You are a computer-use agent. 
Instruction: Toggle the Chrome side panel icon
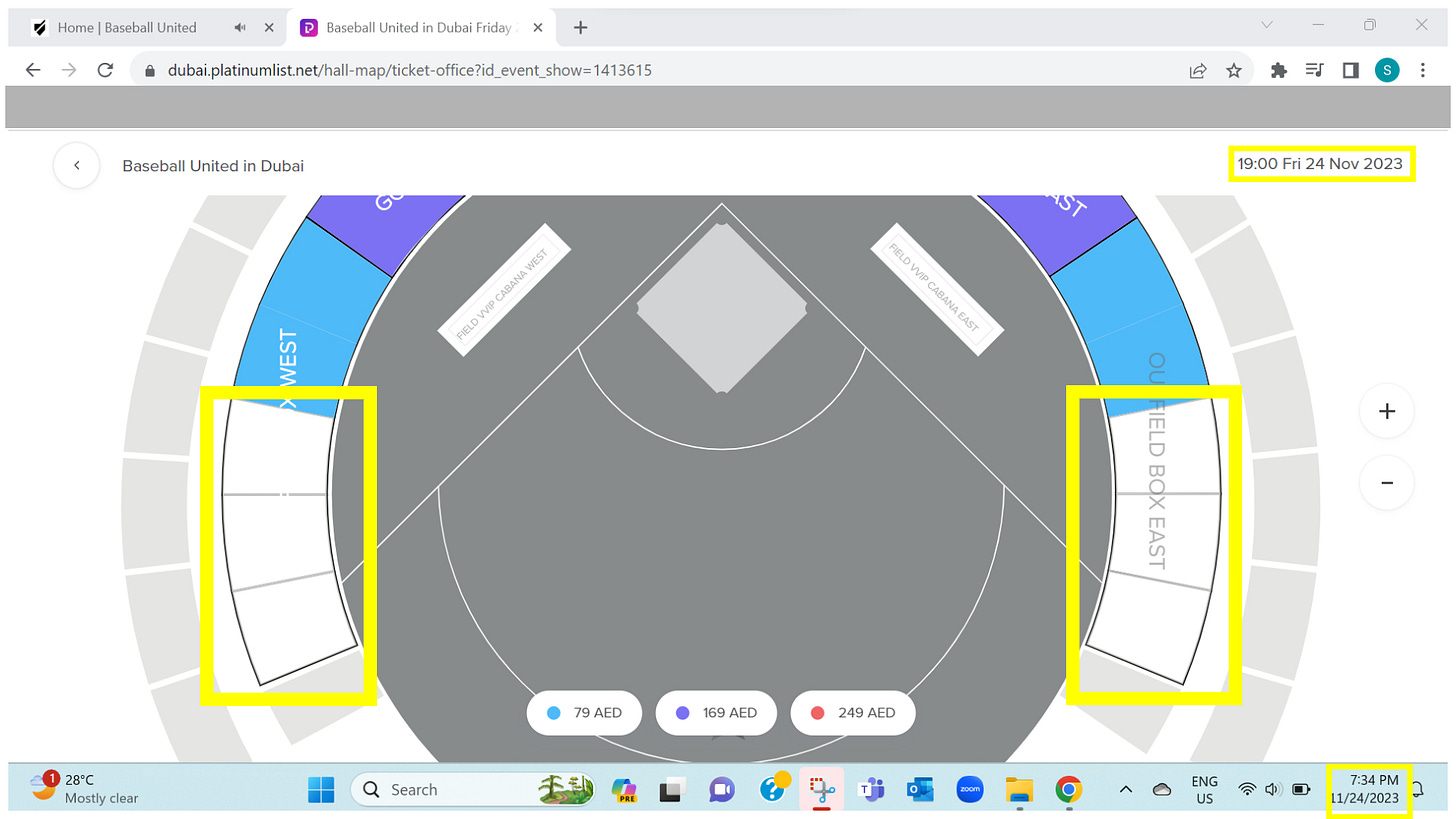pyautogui.click(x=1350, y=70)
